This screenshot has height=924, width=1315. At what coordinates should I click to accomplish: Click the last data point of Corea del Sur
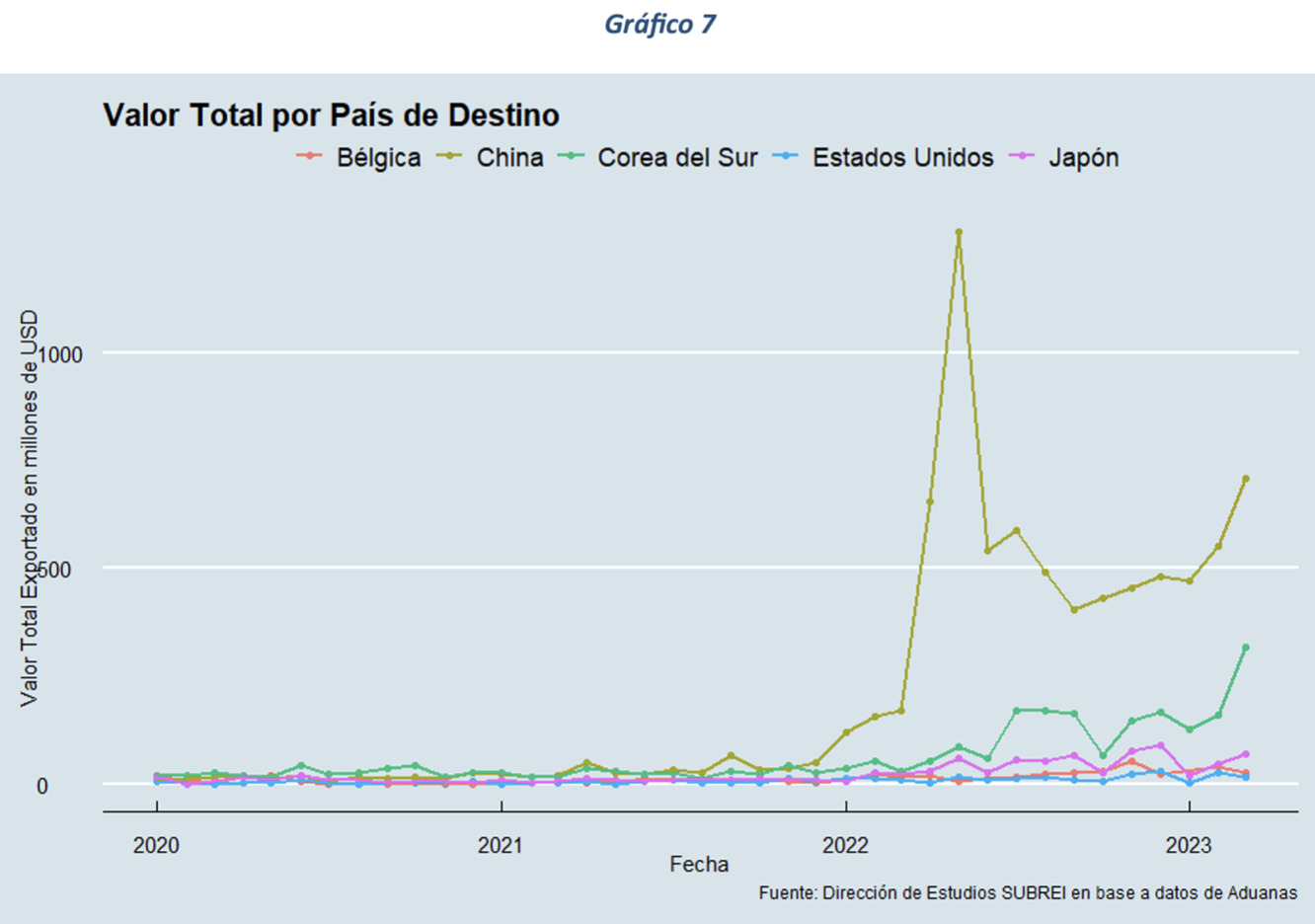pos(1245,648)
